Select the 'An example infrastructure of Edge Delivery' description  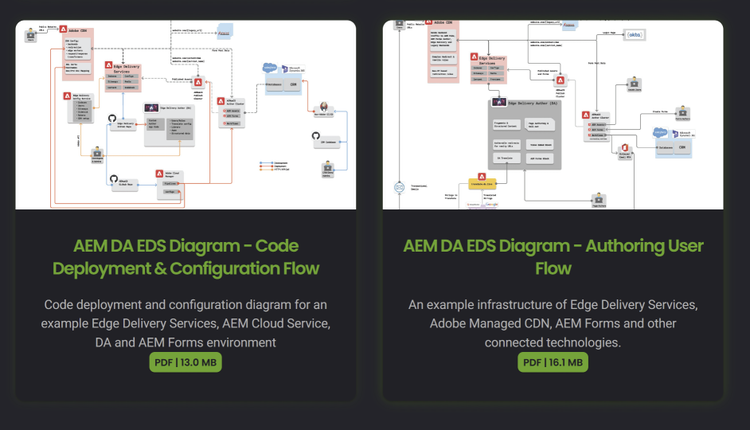[x=553, y=323]
